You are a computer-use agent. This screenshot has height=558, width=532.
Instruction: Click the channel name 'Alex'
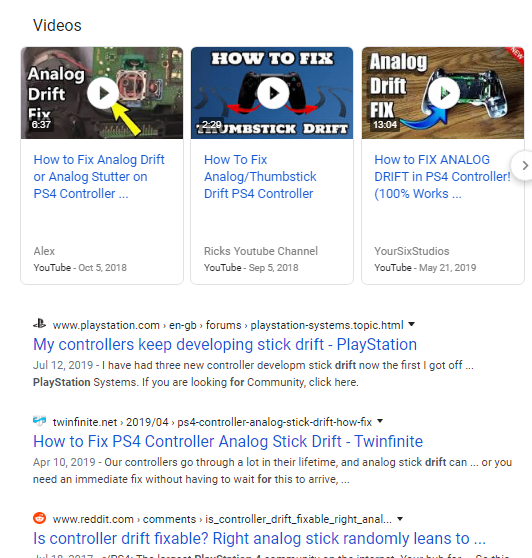[x=44, y=251]
